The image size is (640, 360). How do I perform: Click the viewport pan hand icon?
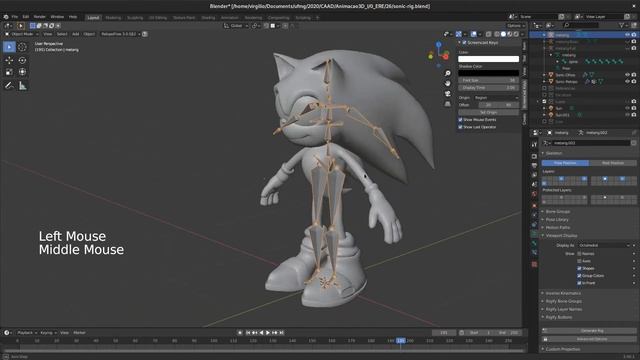click(448, 83)
